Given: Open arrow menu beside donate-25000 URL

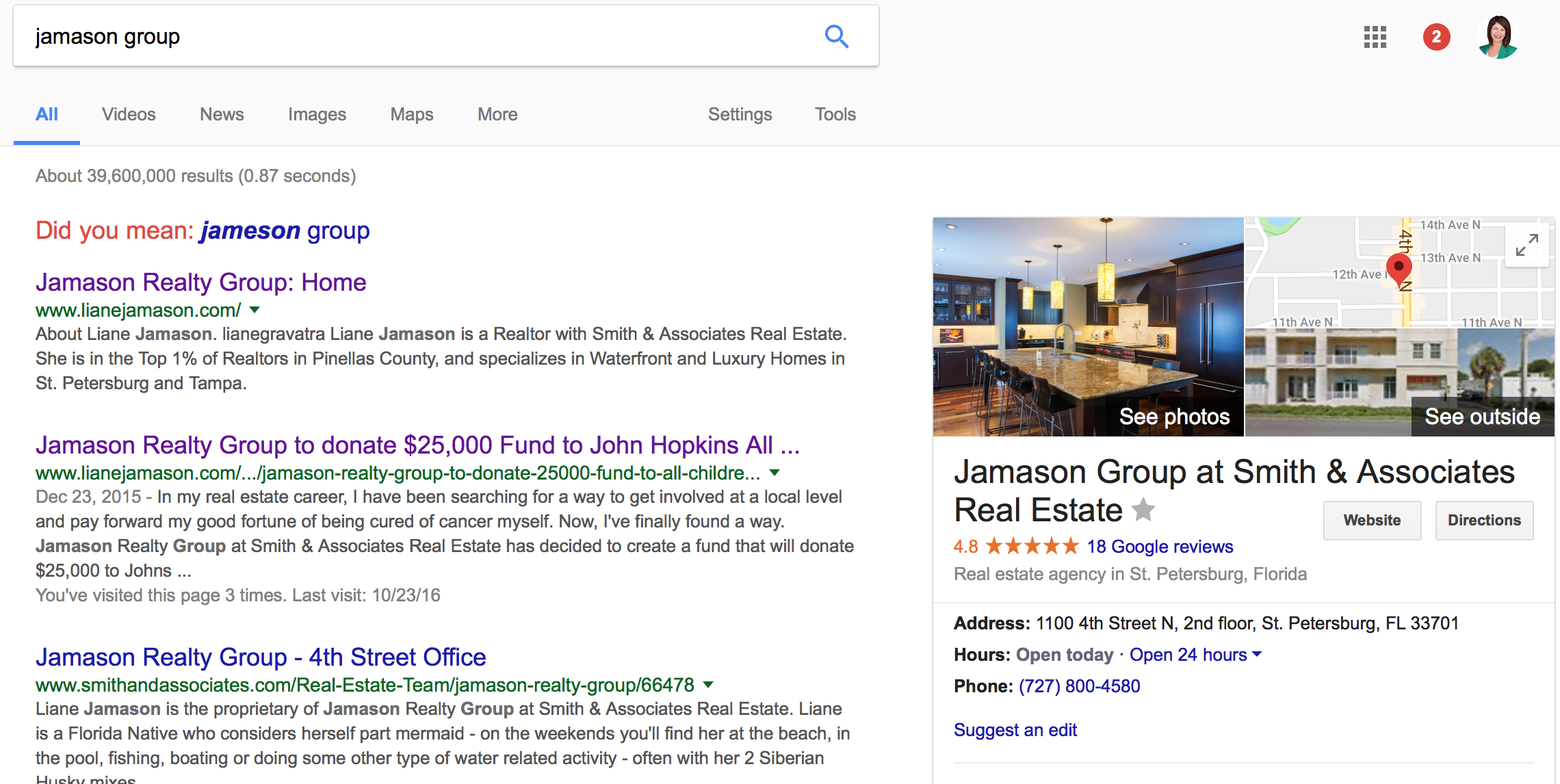Looking at the screenshot, I should coord(775,473).
